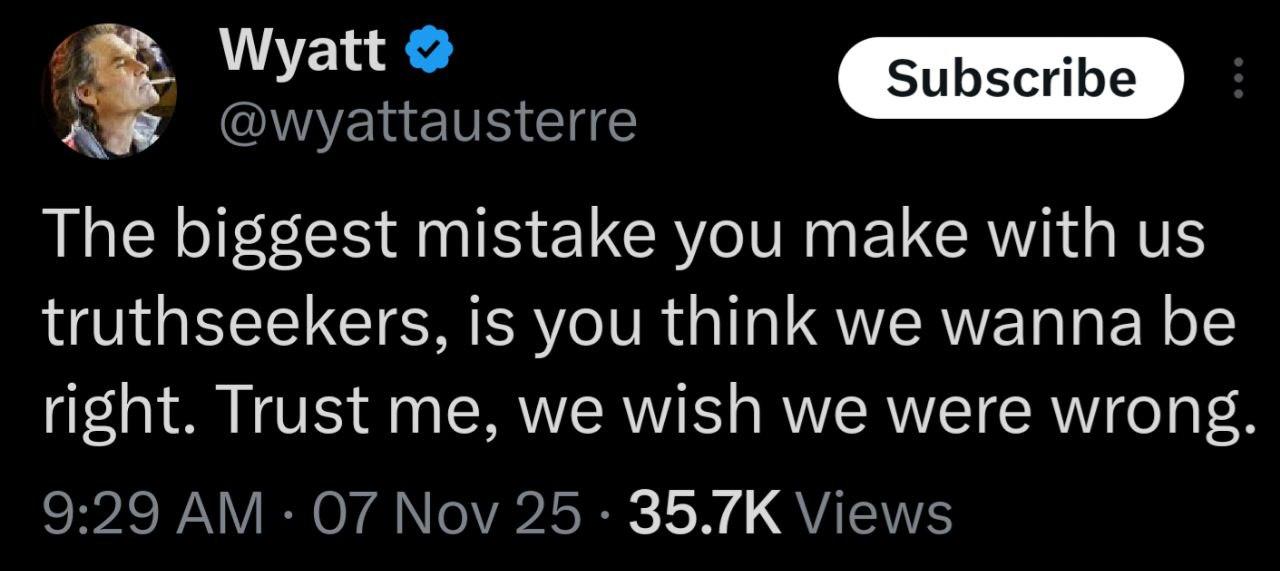The width and height of the screenshot is (1280, 571).
Task: Open the three-dot more options menu
Action: coord(1238,78)
